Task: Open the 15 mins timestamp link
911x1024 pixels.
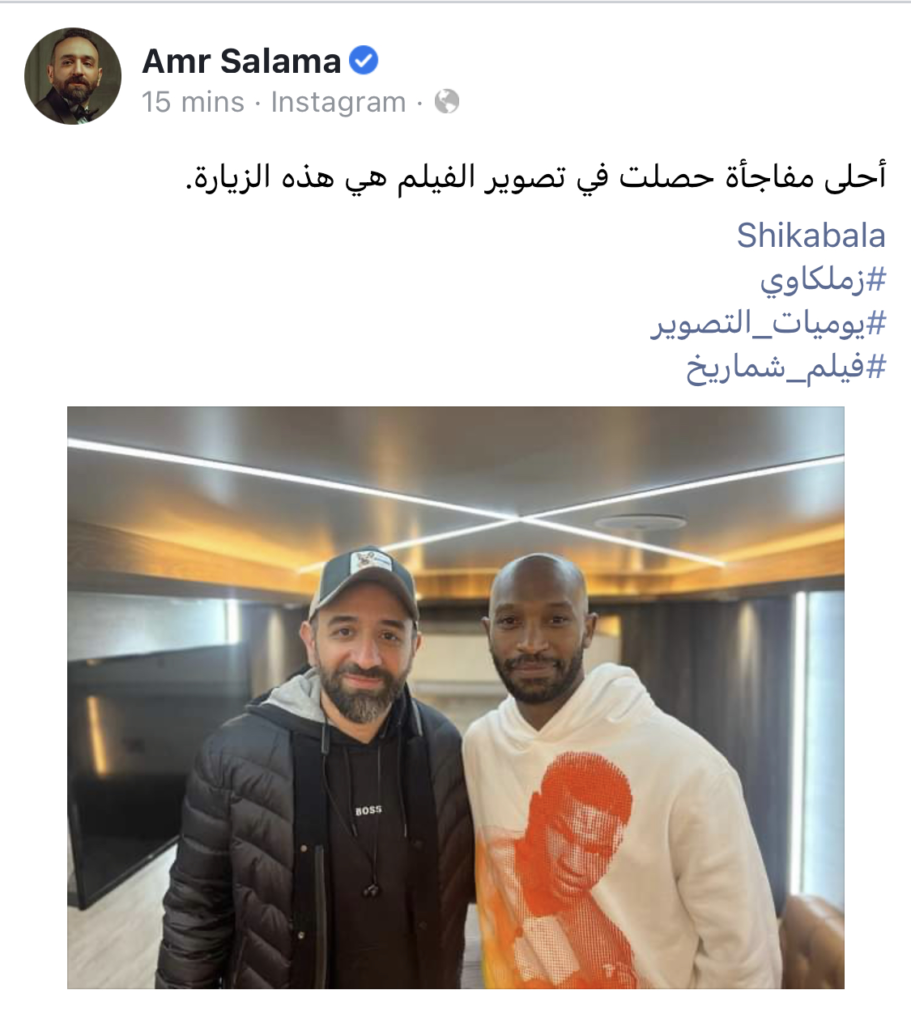Action: [x=193, y=103]
